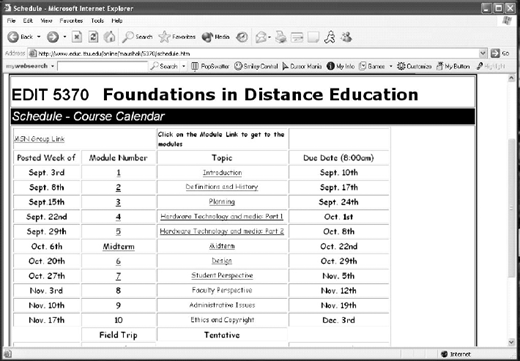
Task: Open the Student Perspective link
Action: click(222, 275)
